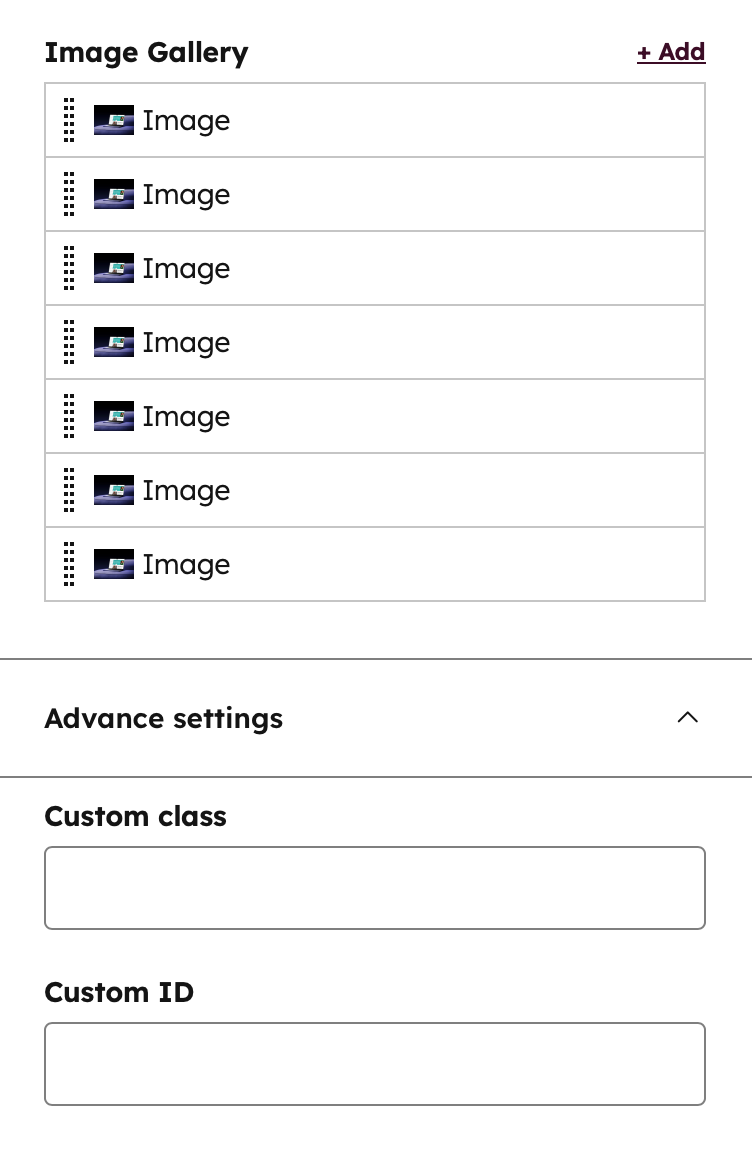Image resolution: width=752 pixels, height=1152 pixels.
Task: Open the fourth Image gallery item
Action: pos(375,342)
